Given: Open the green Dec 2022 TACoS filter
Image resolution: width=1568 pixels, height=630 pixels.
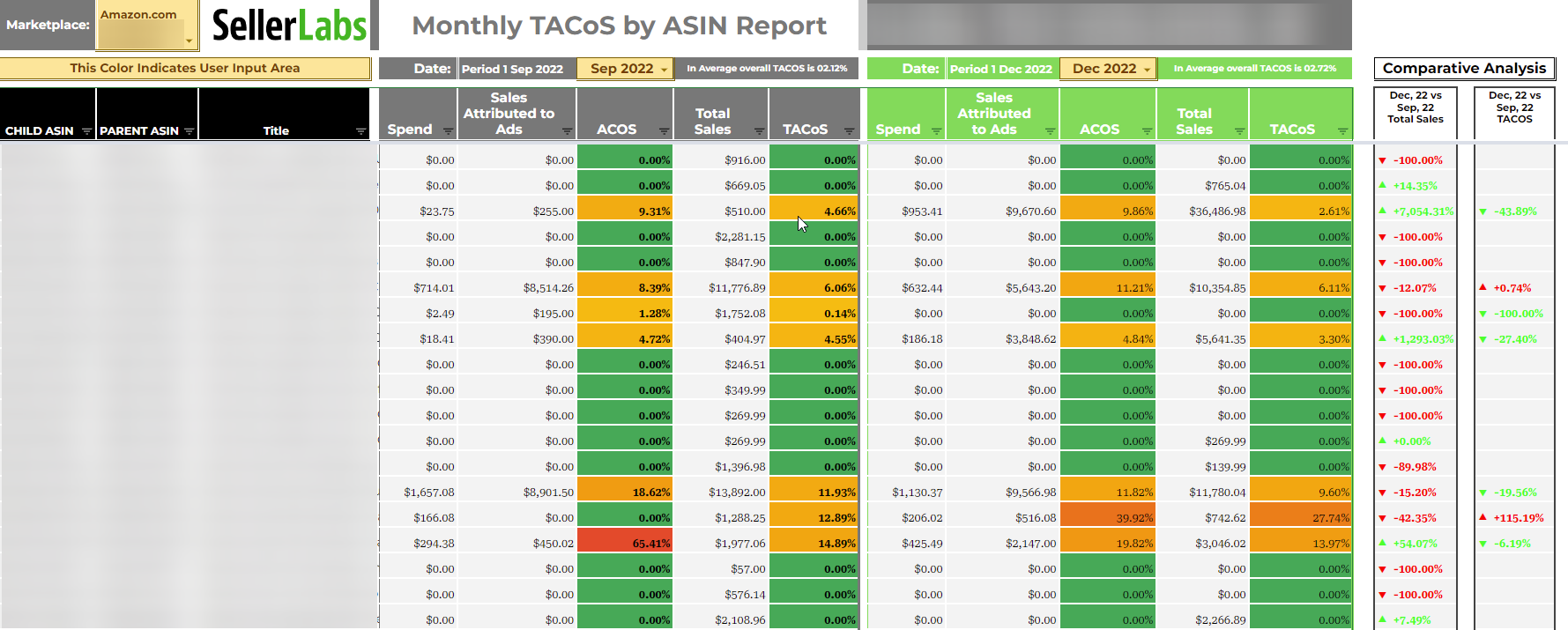Looking at the screenshot, I should click(x=1342, y=131).
